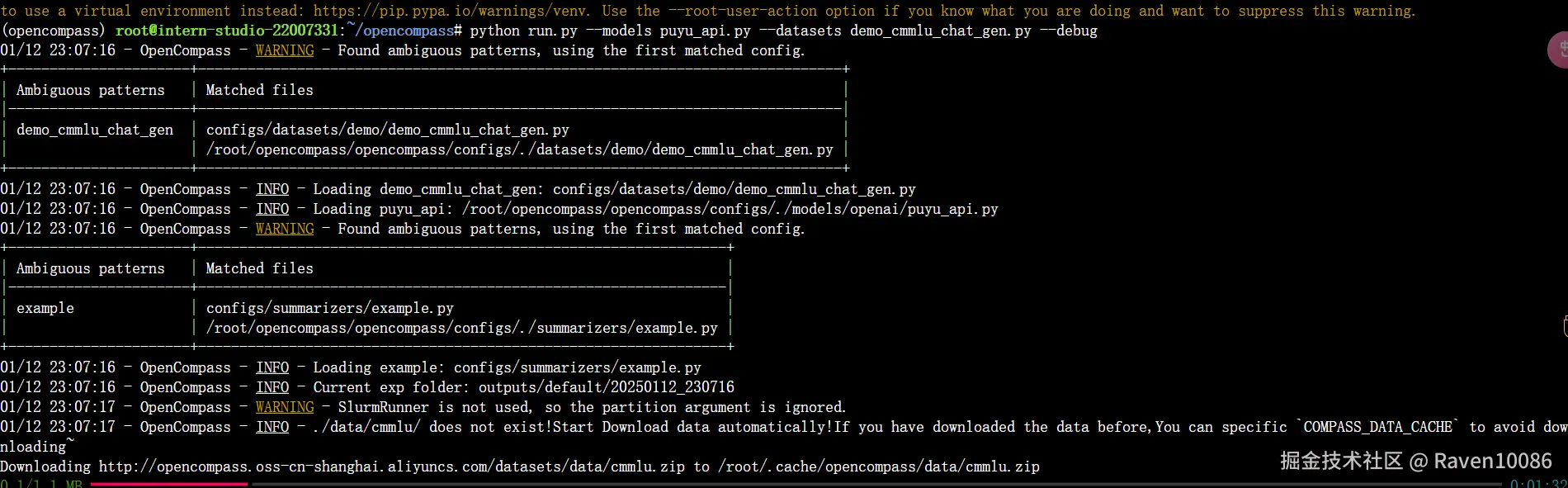Open the opencompass cmmlu.zip download URL
This screenshot has height=488, width=1568.
coord(392,467)
